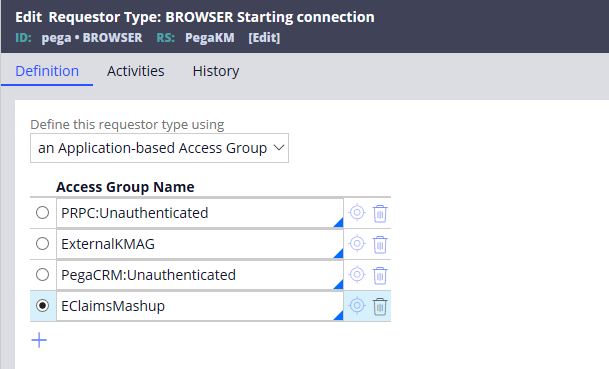
Task: Click inside the PegaCRM:Unauthenticated text field
Action: (200, 275)
